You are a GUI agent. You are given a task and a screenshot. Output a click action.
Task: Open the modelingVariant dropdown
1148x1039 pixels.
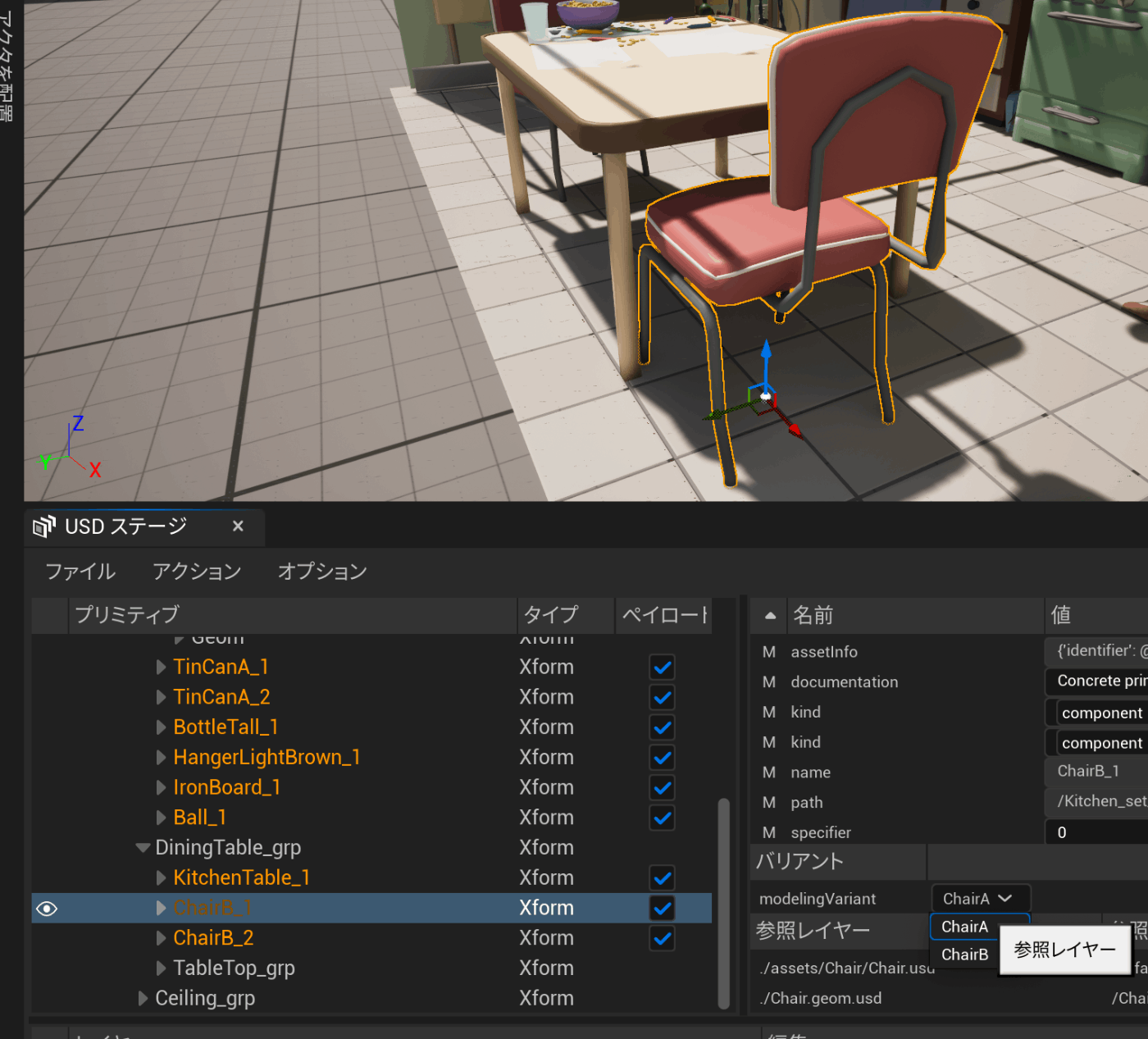981,899
